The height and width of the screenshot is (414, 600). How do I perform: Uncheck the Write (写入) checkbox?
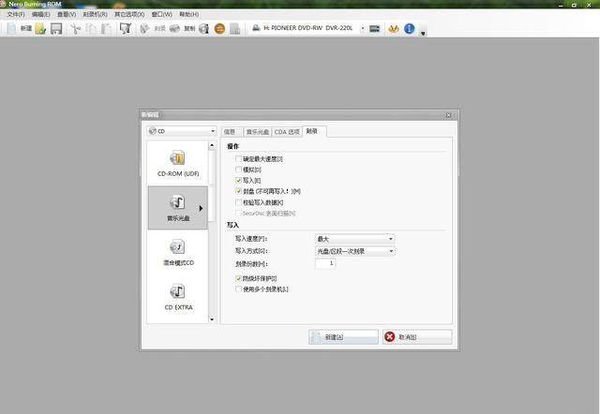pos(238,180)
